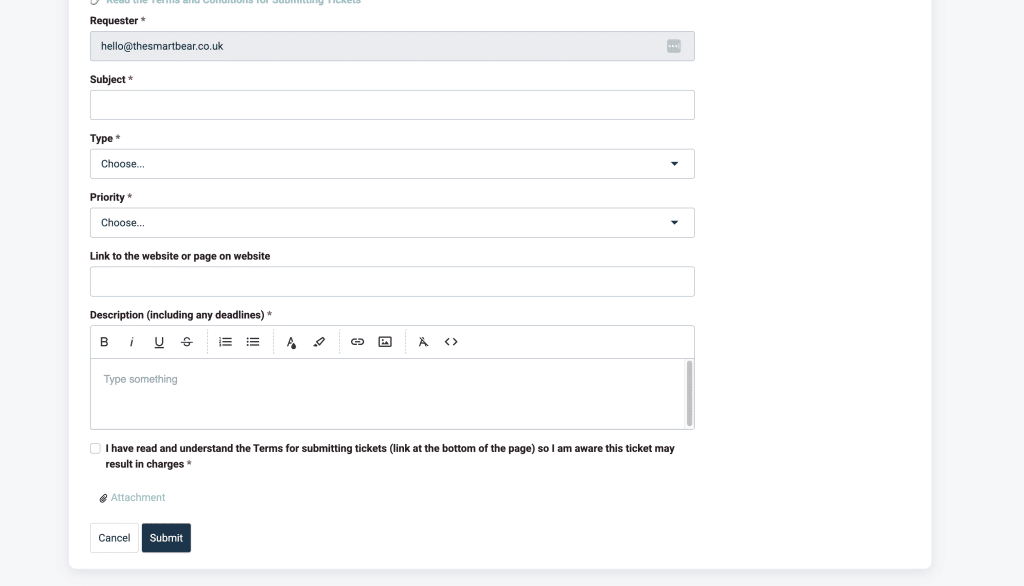Open the text color picker
The image size is (1024, 586).
pyautogui.click(x=291, y=342)
